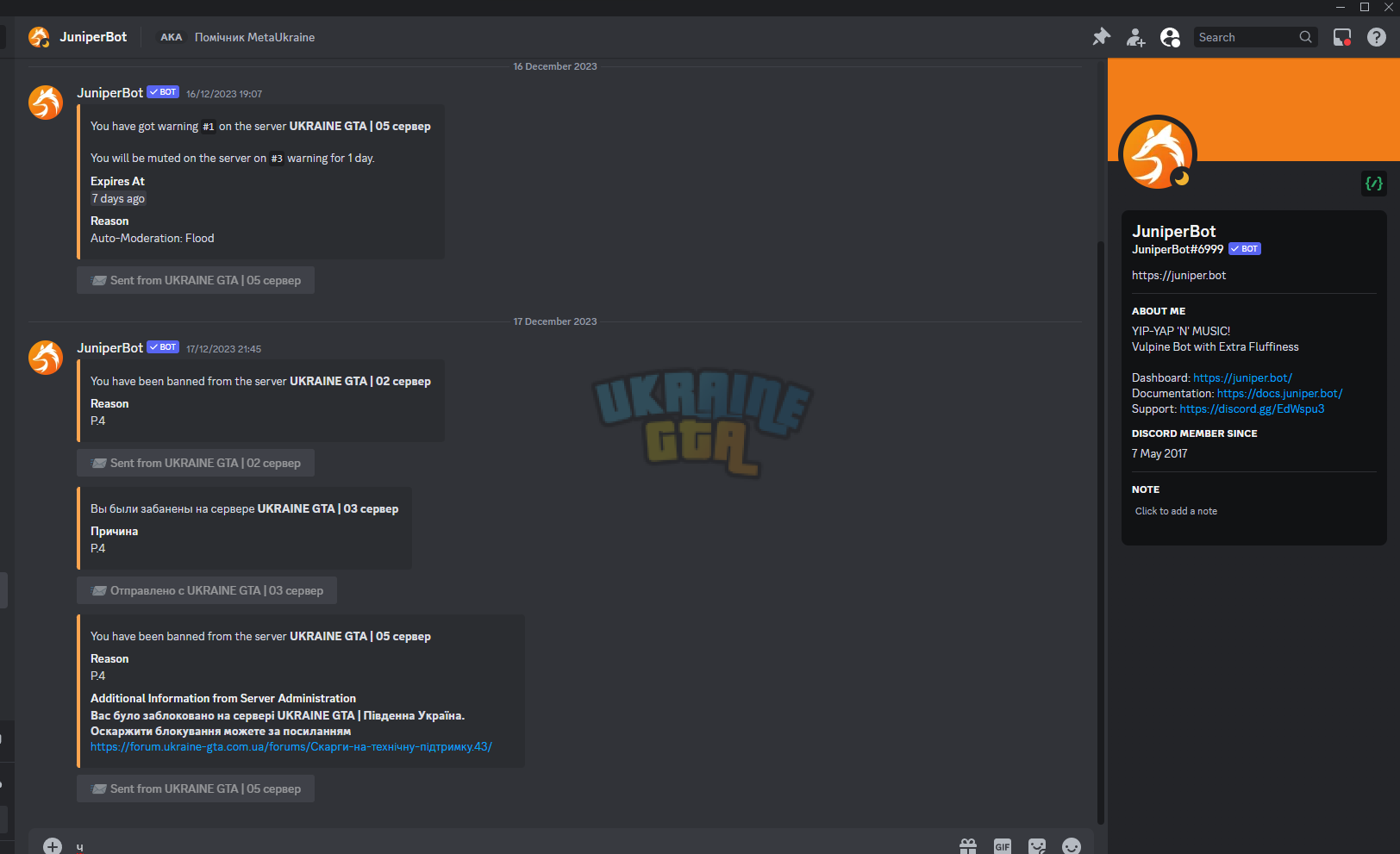The height and width of the screenshot is (854, 1400).
Task: Click 'Auto-Moderation: Flood' reason text
Action: pyautogui.click(x=153, y=239)
